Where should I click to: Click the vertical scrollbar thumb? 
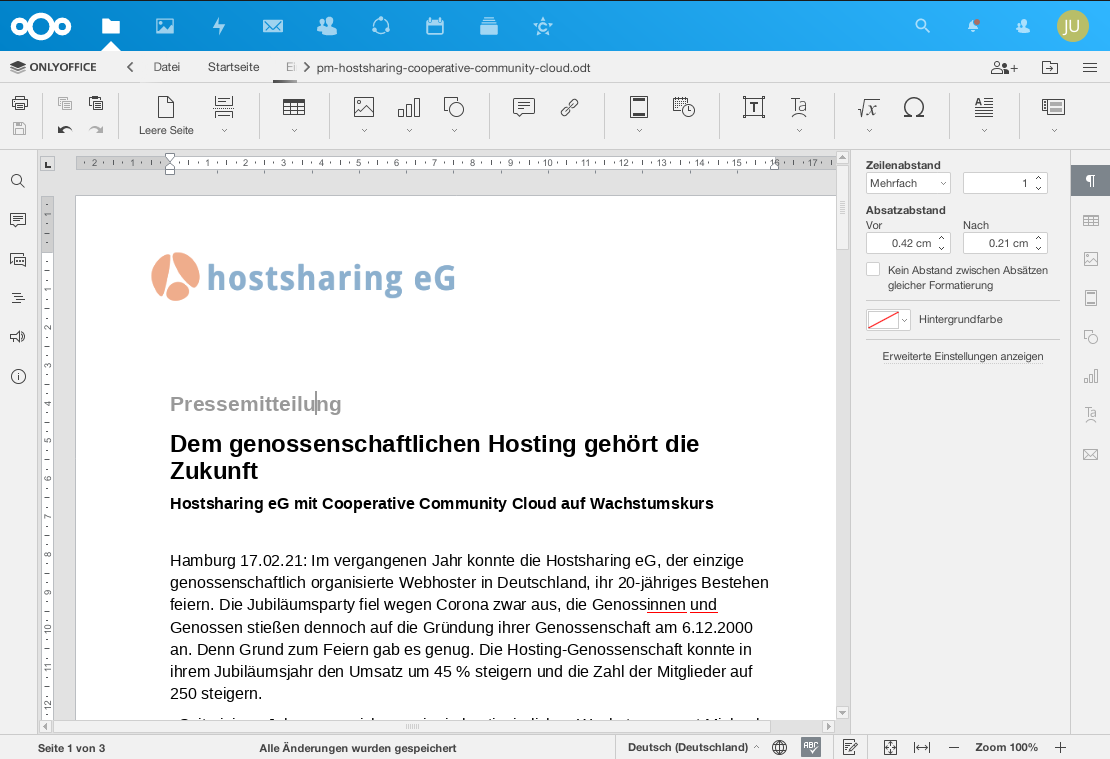(842, 207)
